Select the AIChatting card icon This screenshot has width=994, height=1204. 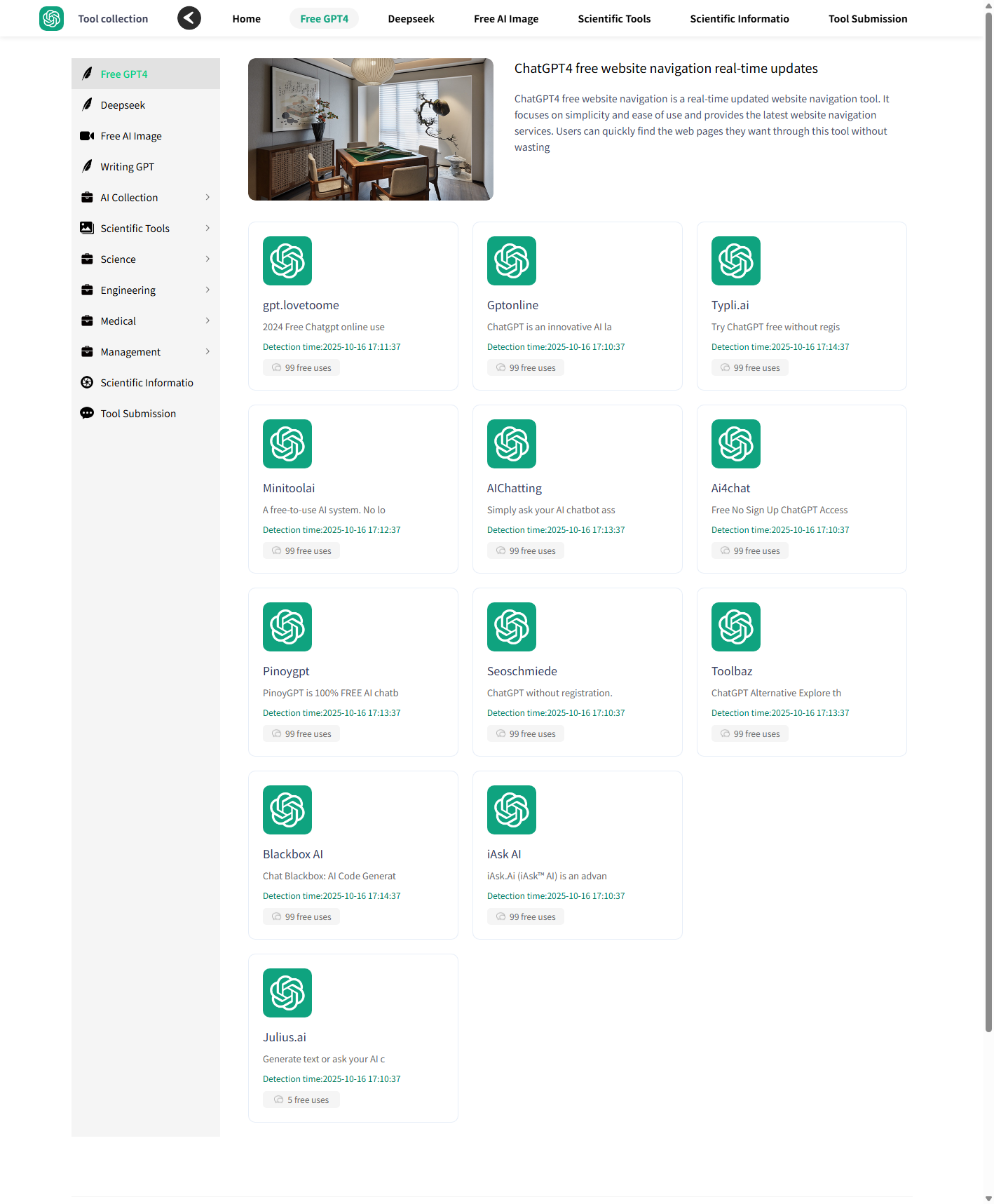tap(511, 444)
